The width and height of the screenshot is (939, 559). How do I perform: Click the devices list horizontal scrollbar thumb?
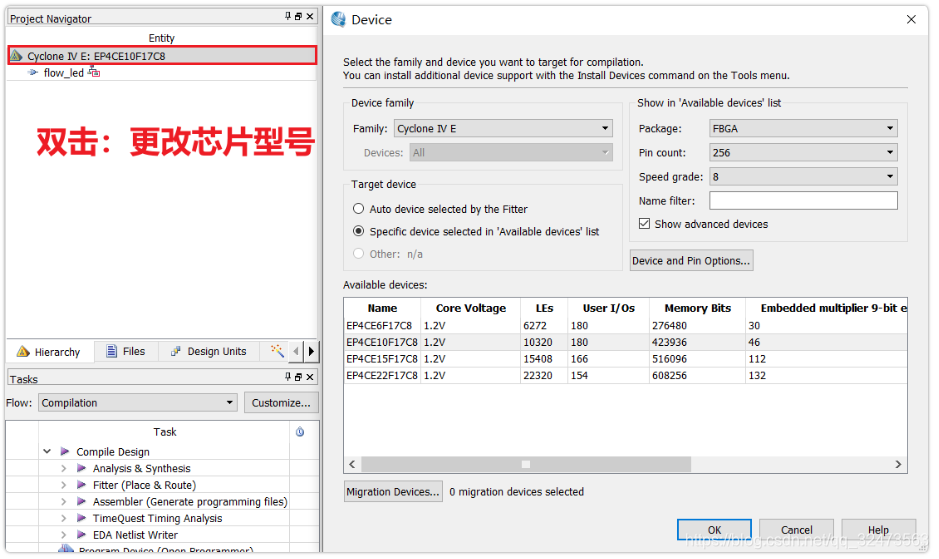click(x=526, y=464)
